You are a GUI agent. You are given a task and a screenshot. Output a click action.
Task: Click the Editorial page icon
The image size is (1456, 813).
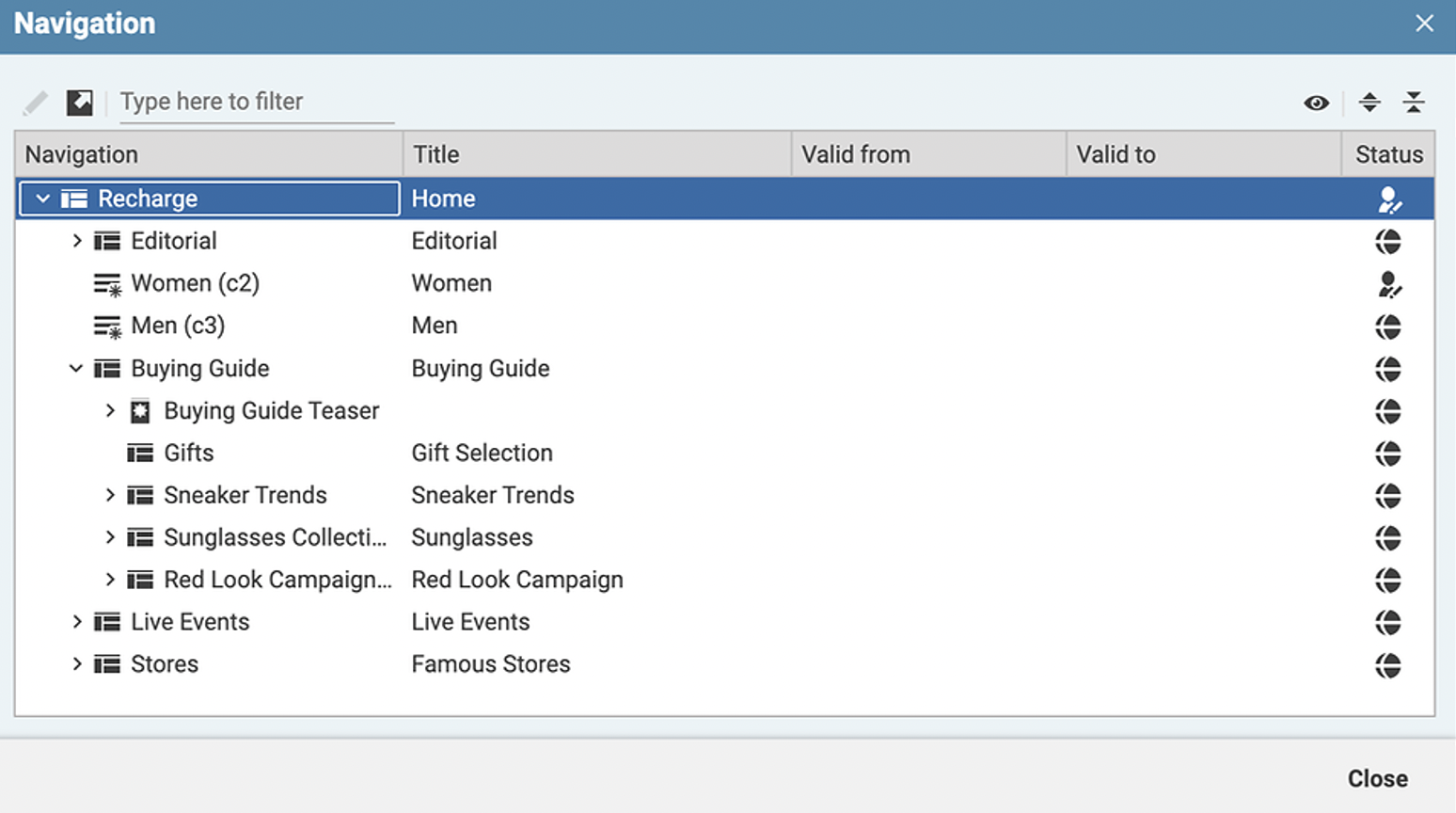tap(107, 241)
